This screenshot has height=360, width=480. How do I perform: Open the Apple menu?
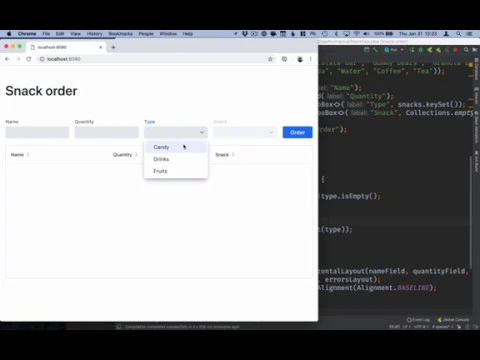pos(9,34)
